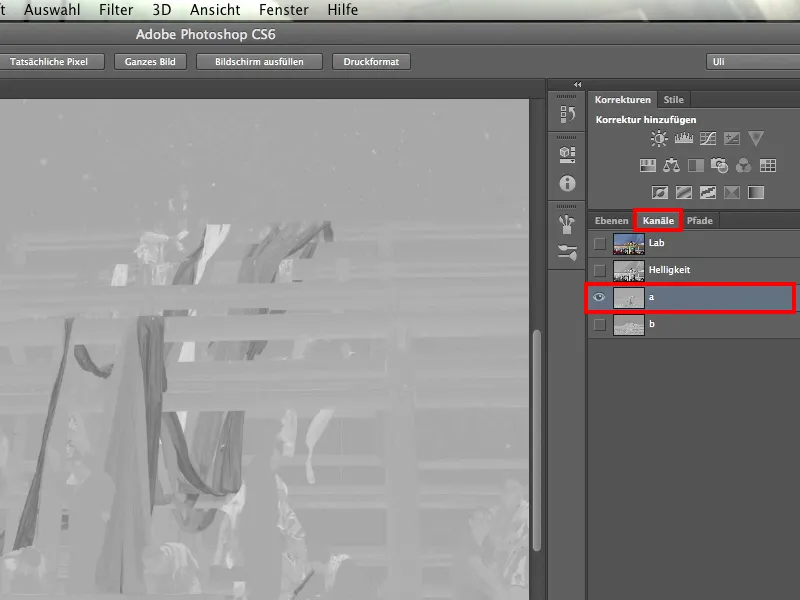Click the Helligkeit channel name

(669, 270)
